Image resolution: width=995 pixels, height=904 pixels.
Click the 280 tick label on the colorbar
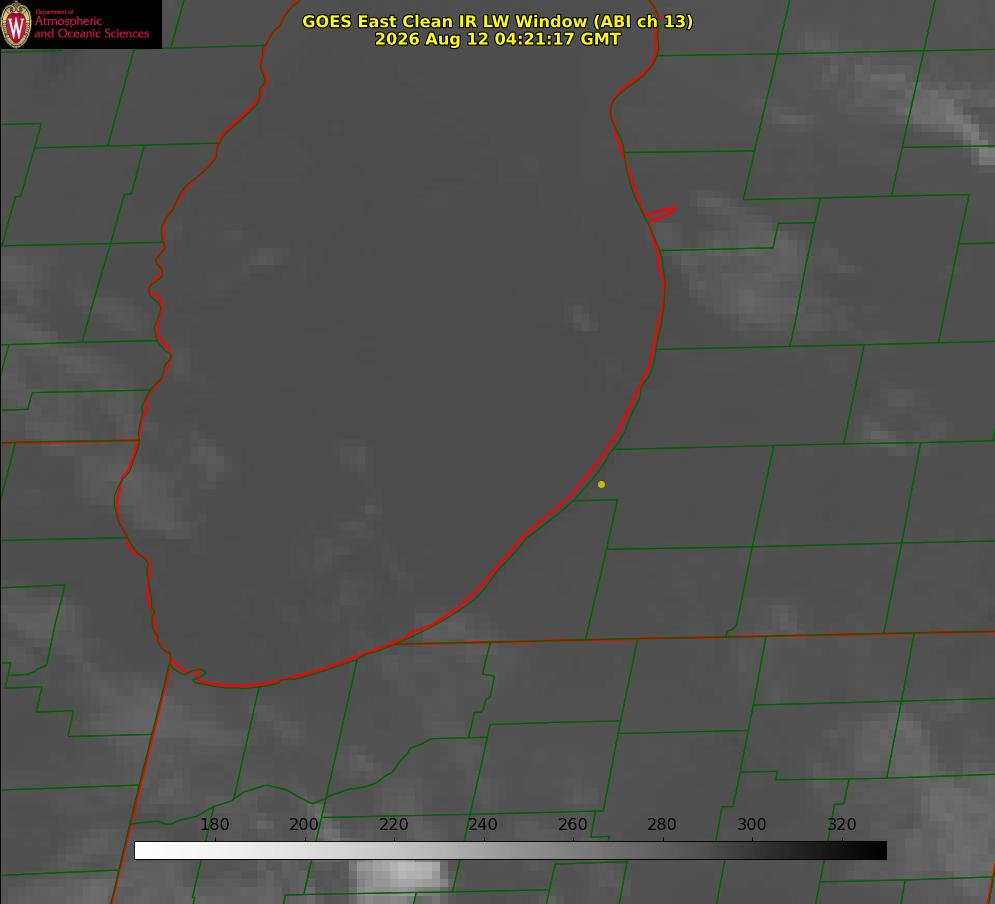click(662, 824)
